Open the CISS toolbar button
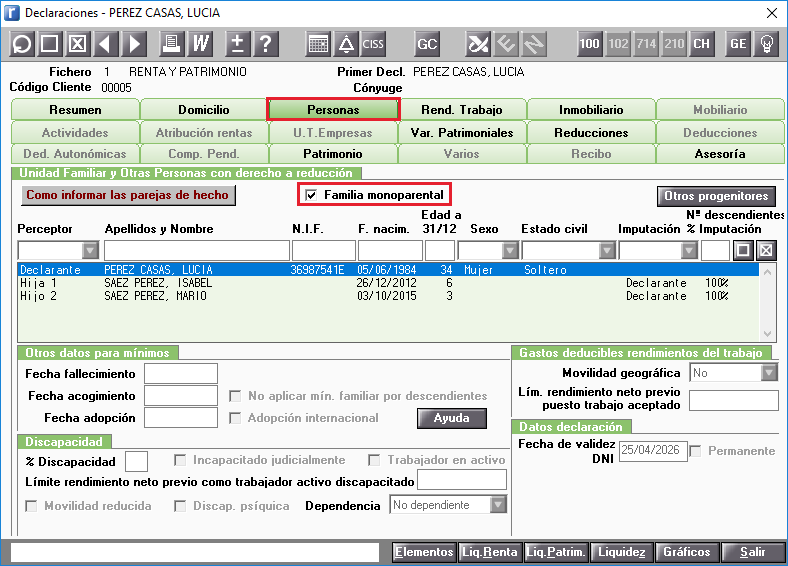 click(x=373, y=44)
